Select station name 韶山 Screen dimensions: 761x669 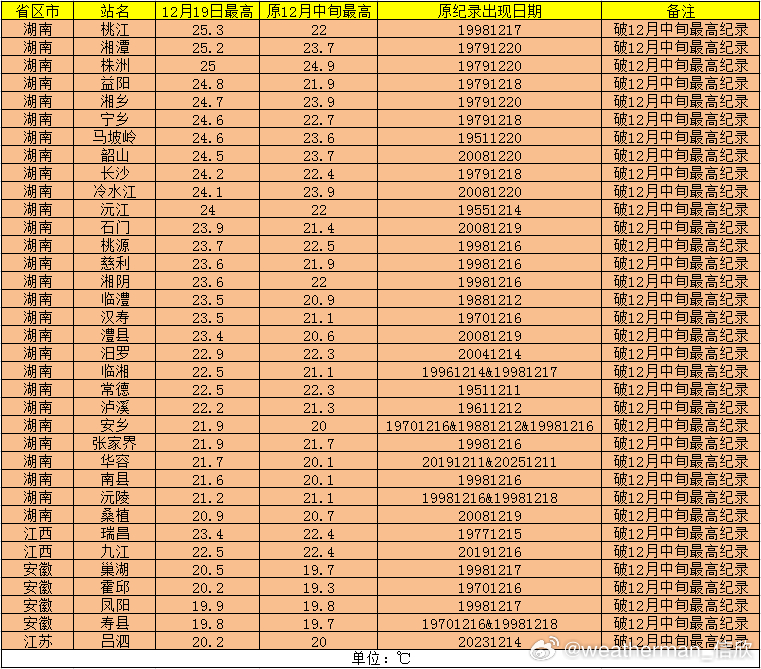[x=115, y=155]
